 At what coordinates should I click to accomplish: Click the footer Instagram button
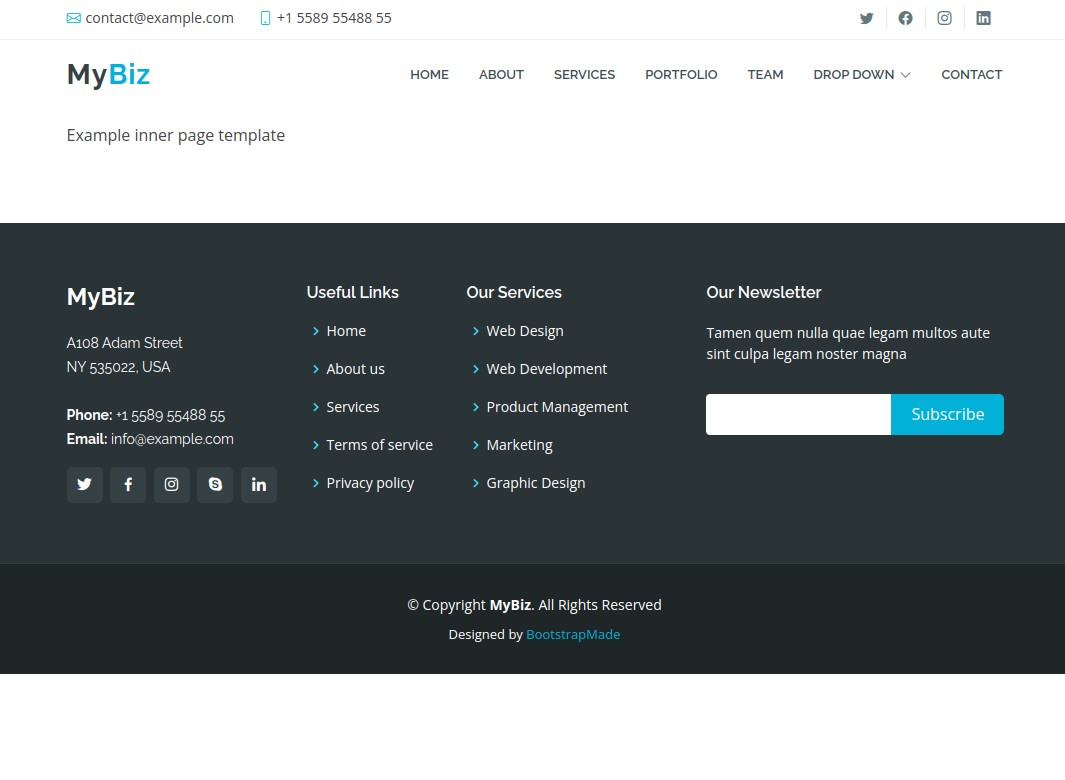[172, 485]
